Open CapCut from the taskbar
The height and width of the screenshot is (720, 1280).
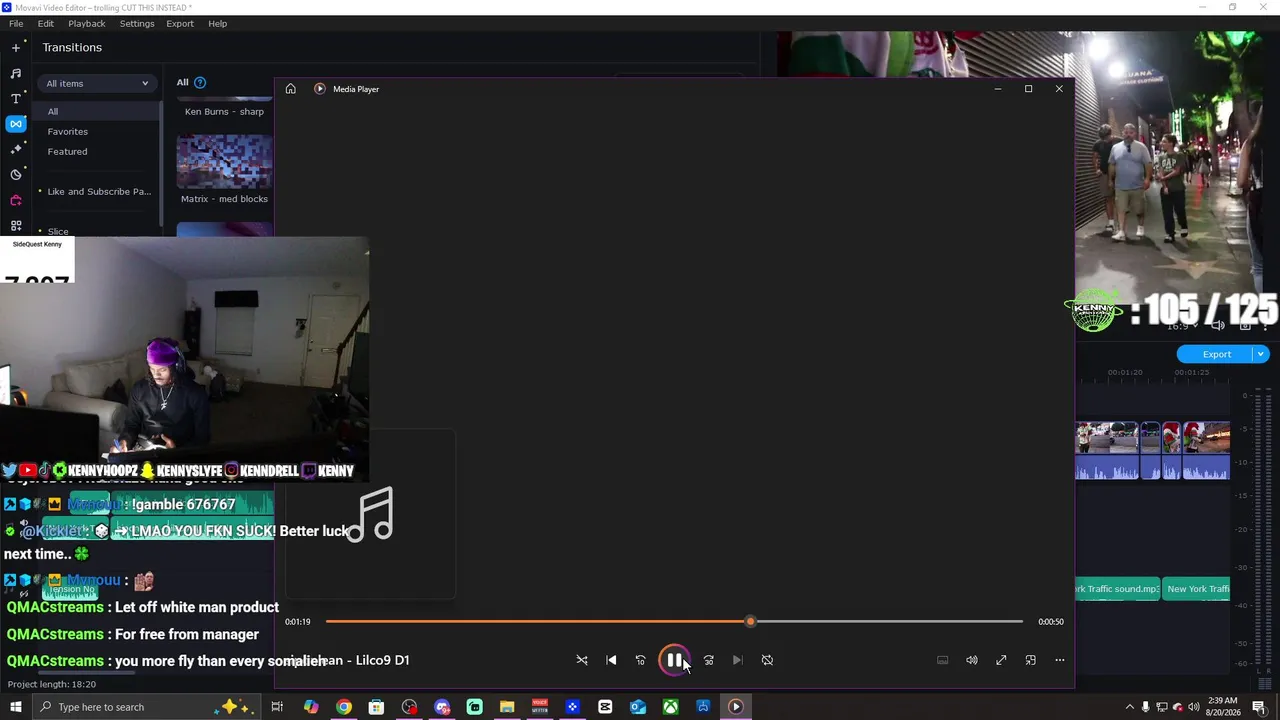tap(605, 707)
